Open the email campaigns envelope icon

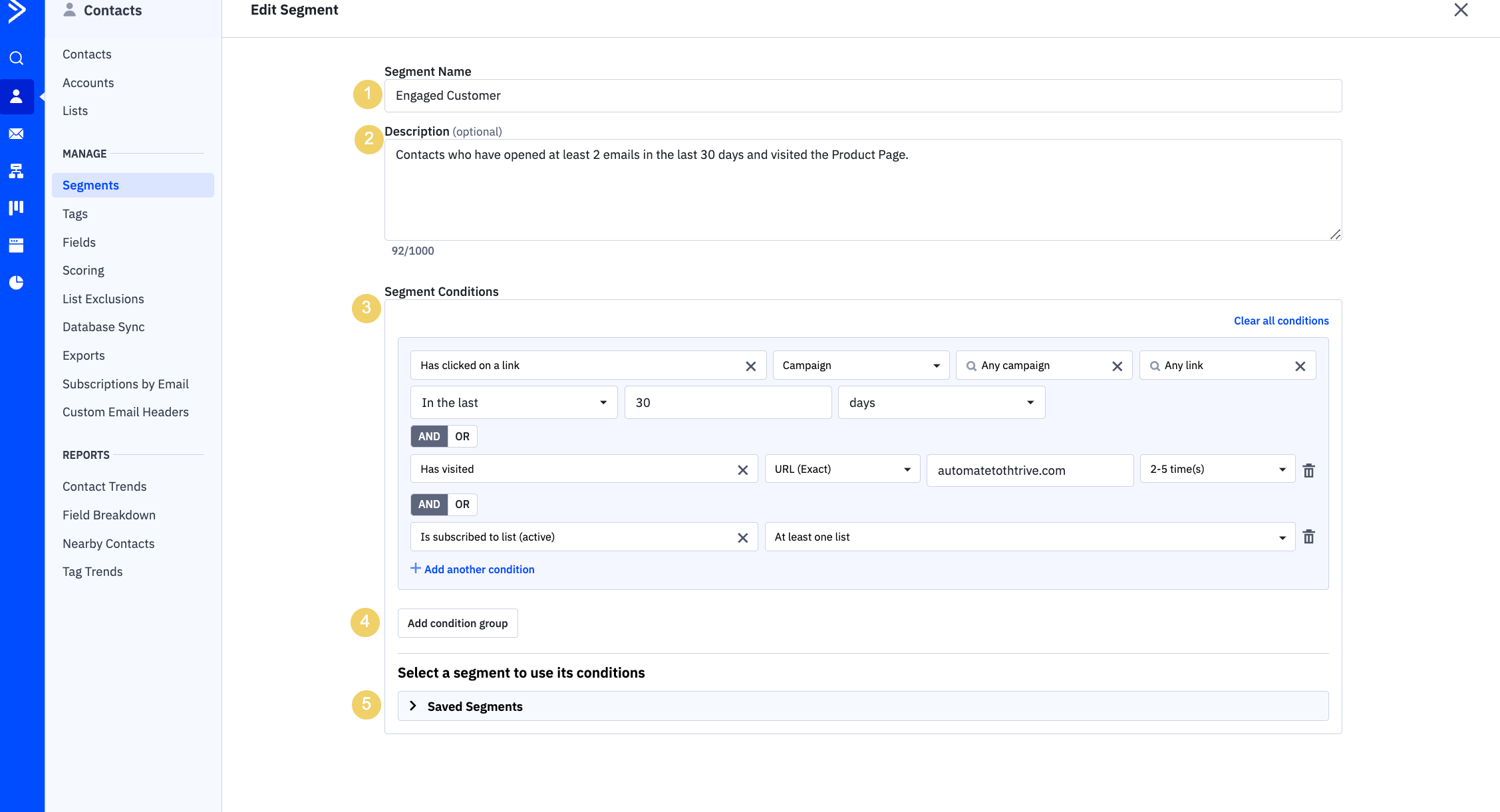(17, 134)
